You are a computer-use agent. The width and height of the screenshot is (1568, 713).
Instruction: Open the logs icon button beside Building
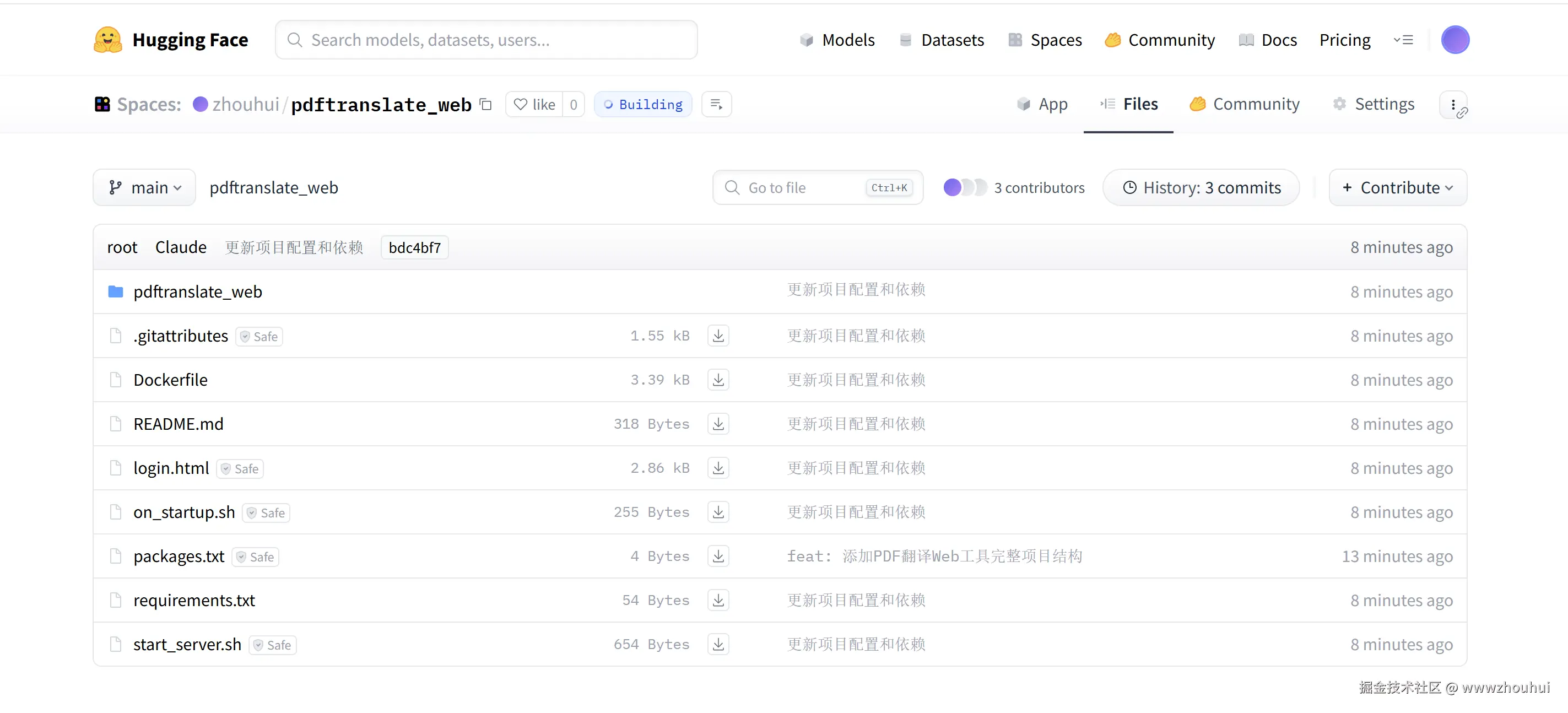point(716,104)
